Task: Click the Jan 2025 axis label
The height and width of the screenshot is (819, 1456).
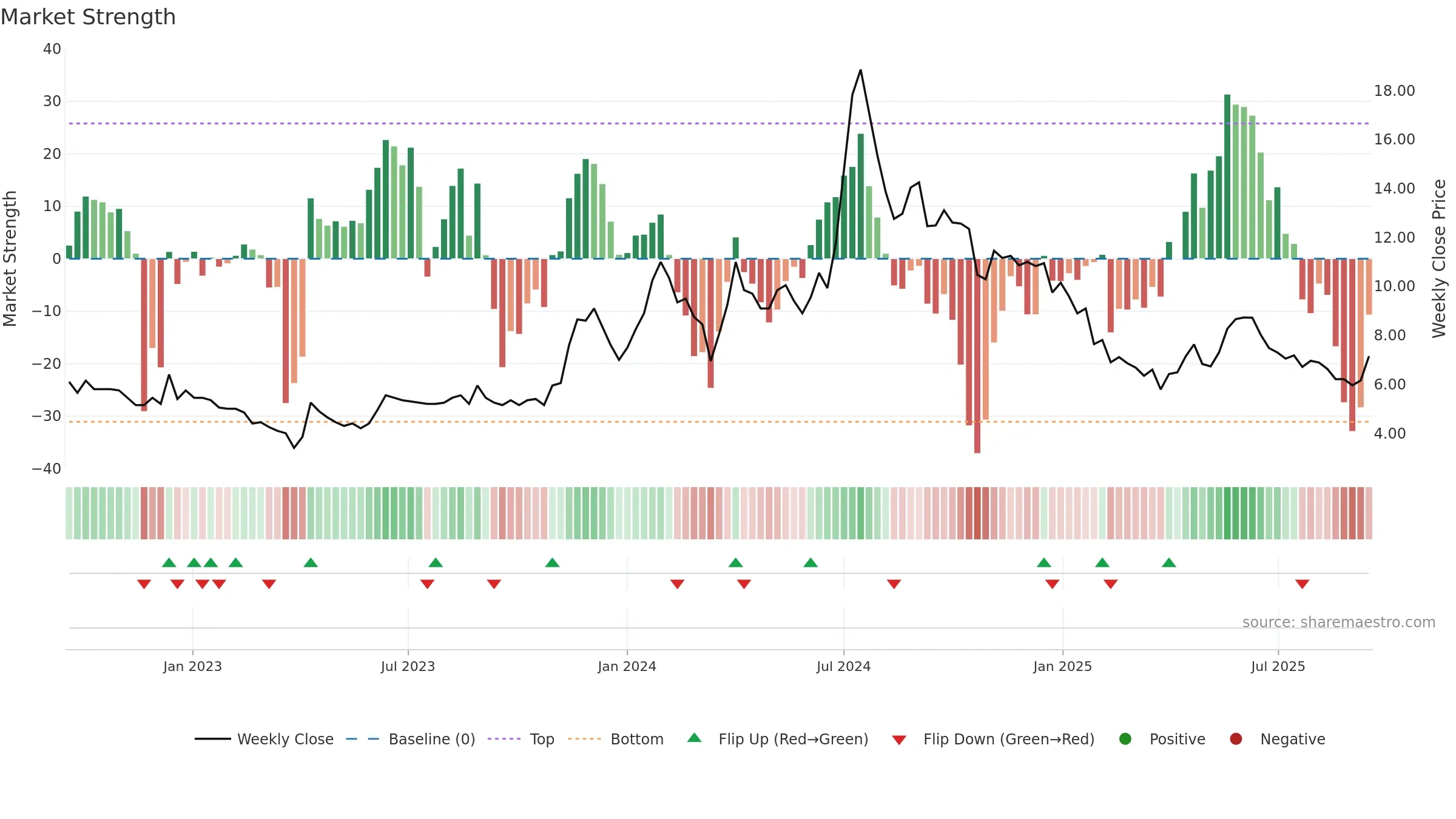Action: point(1062,666)
